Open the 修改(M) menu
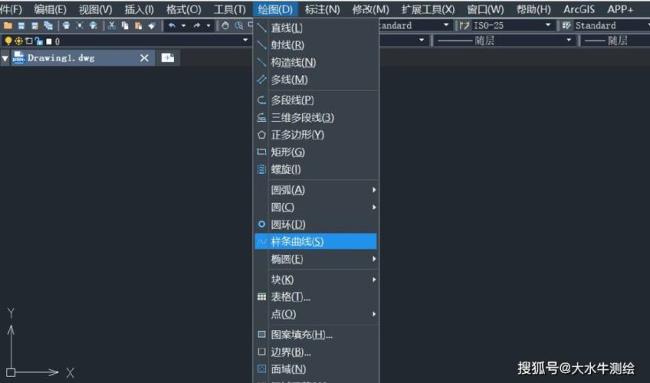Screen dimensions: 650x383 tap(371, 9)
